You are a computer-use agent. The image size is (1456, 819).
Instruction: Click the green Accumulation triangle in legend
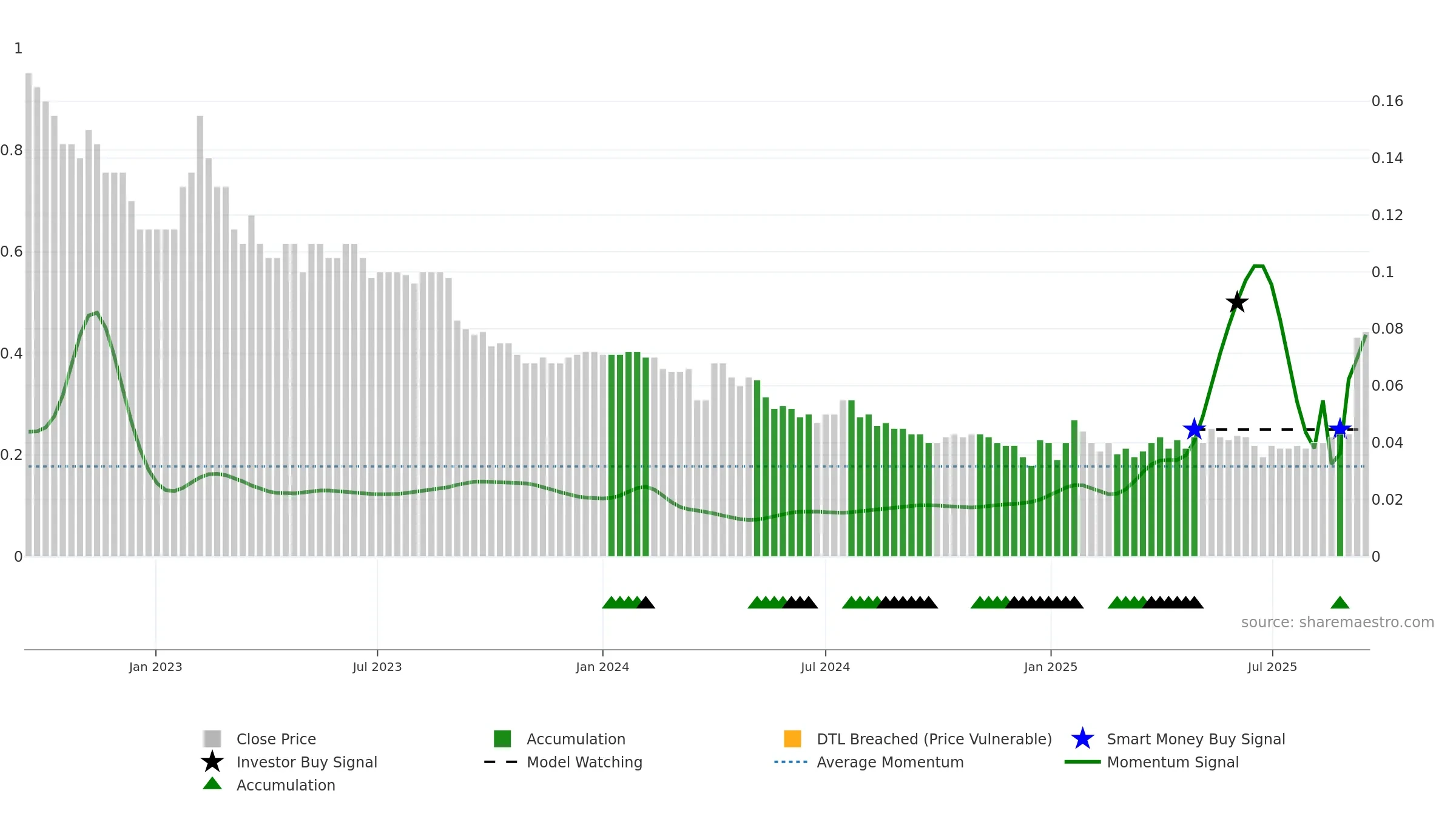tap(212, 784)
